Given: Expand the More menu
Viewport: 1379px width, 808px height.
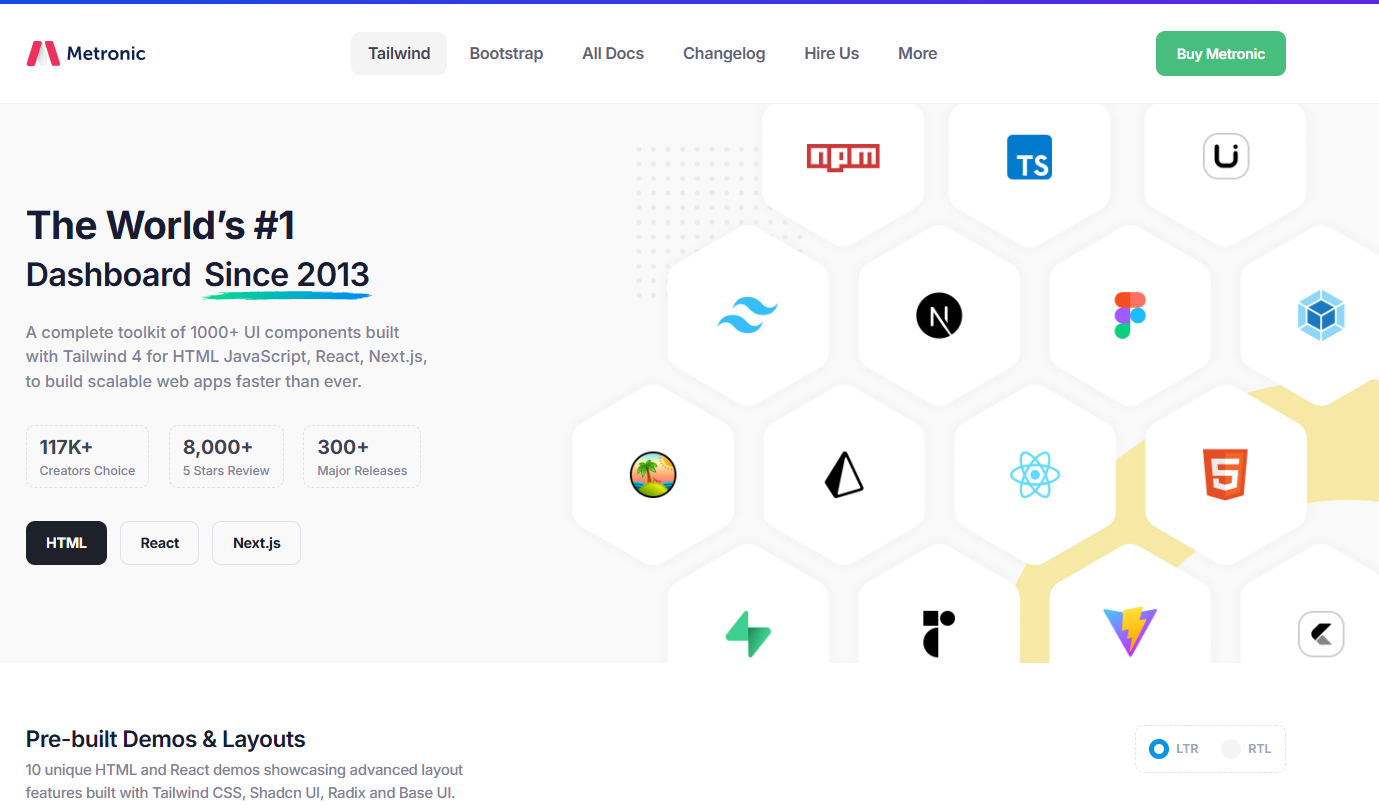Looking at the screenshot, I should point(917,54).
